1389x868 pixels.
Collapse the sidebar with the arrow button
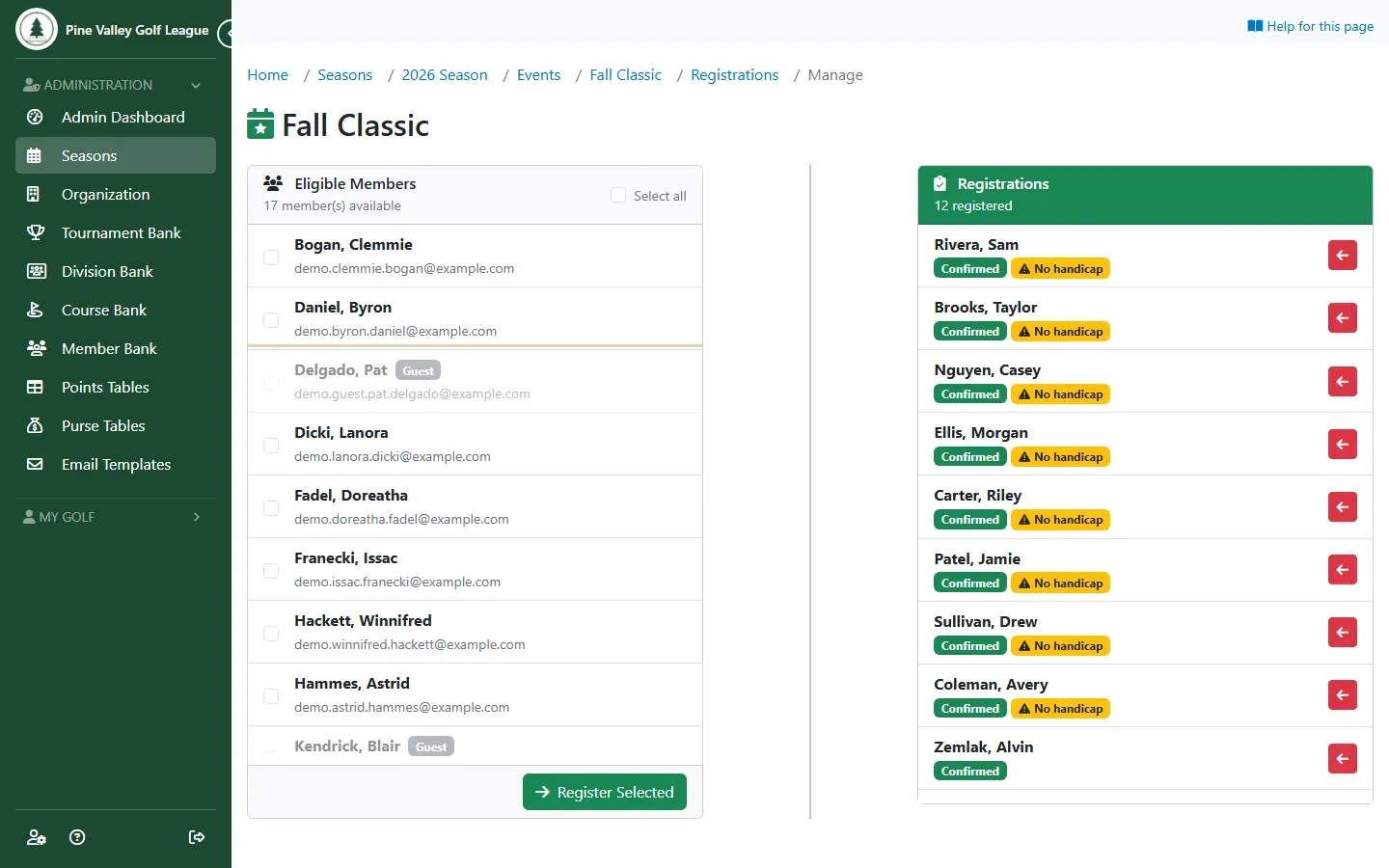(226, 34)
